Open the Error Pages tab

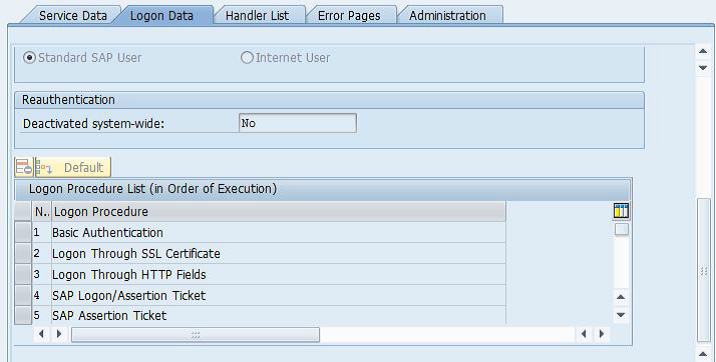tap(349, 16)
